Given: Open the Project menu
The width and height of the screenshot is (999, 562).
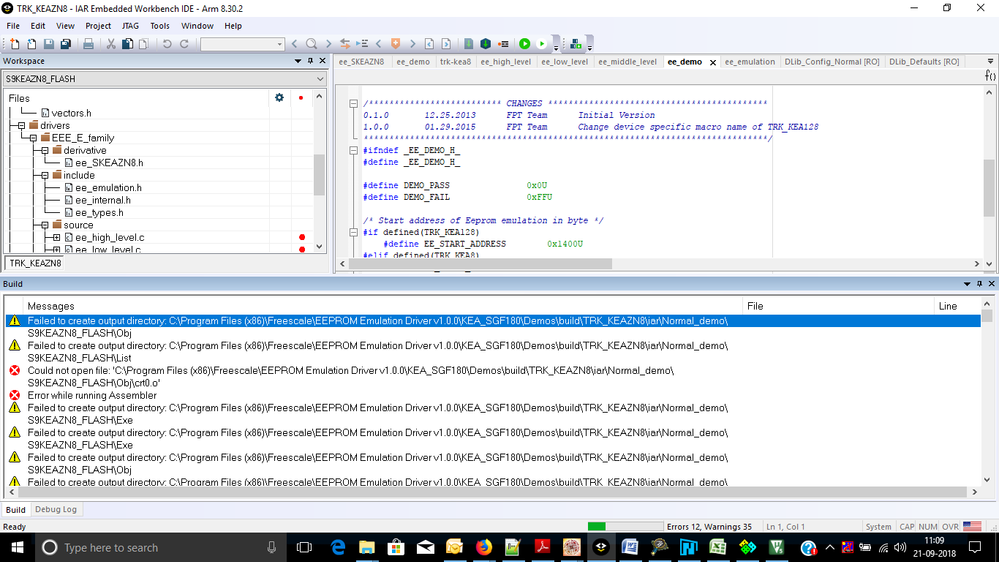Looking at the screenshot, I should point(98,25).
